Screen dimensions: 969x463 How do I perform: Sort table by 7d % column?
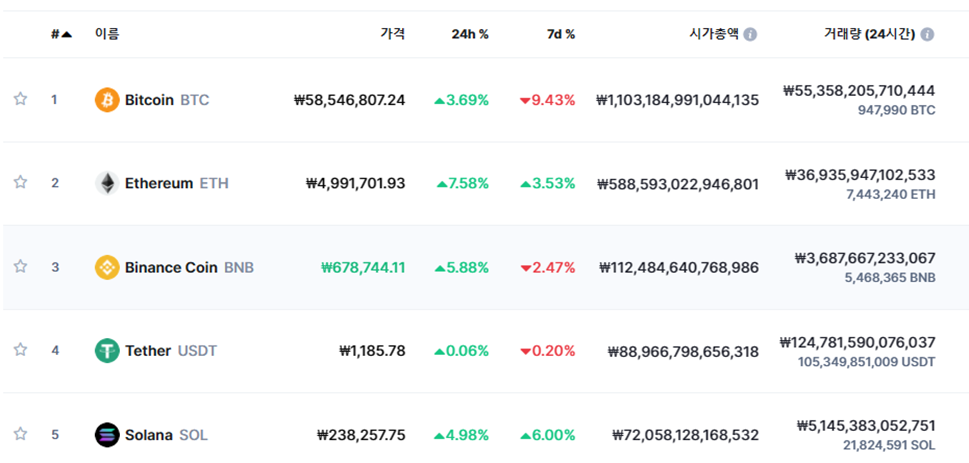[561, 35]
